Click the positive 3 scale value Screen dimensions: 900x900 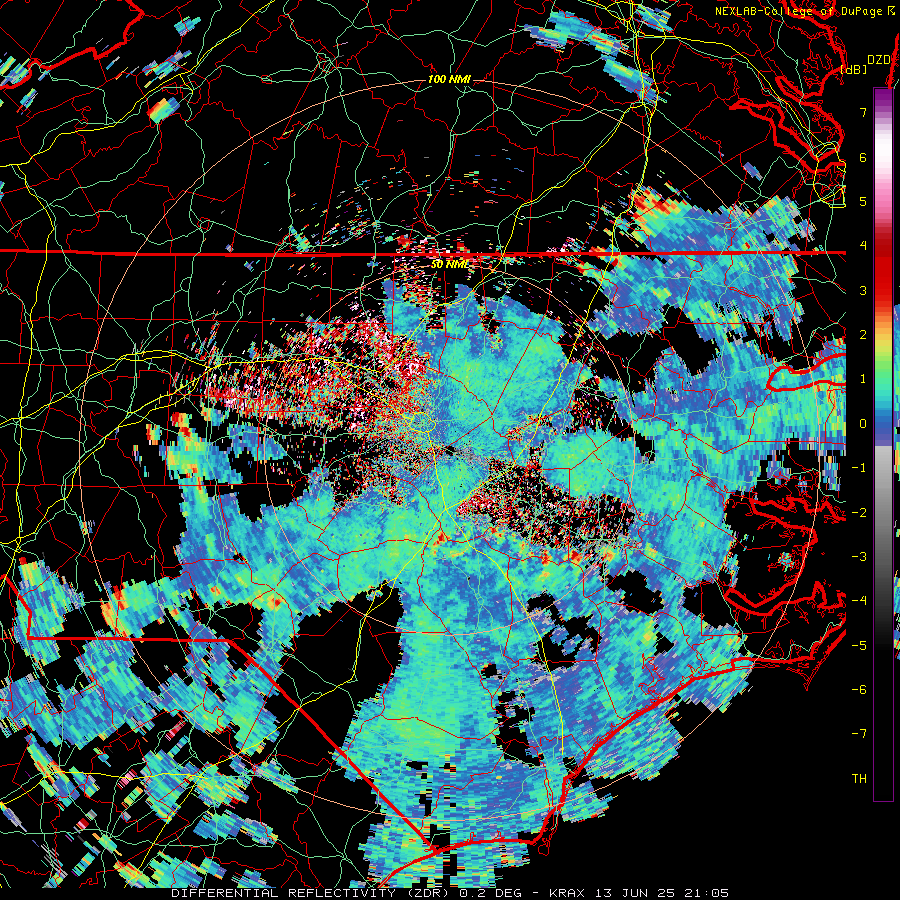click(x=863, y=290)
